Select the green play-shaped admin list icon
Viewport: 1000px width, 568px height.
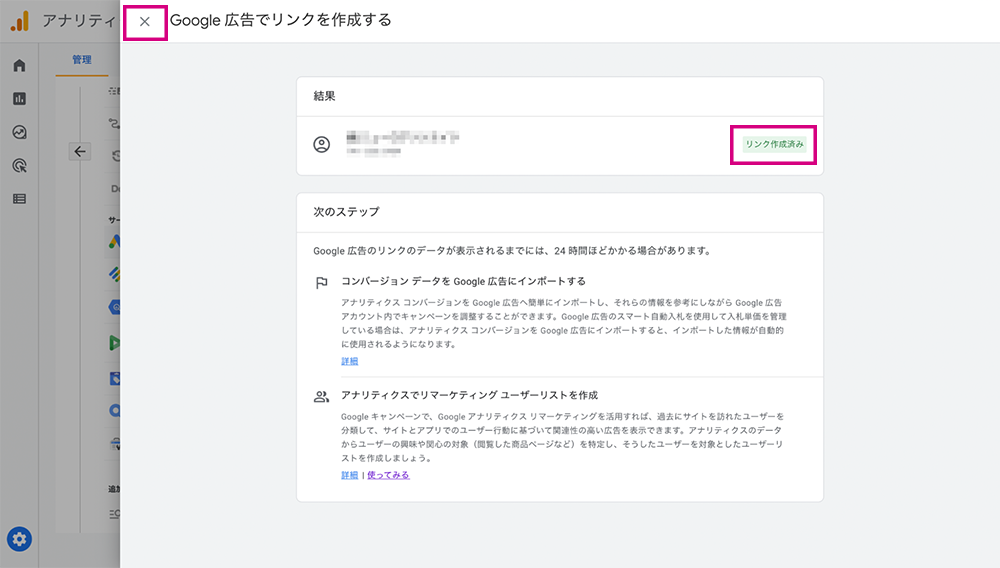[x=114, y=343]
